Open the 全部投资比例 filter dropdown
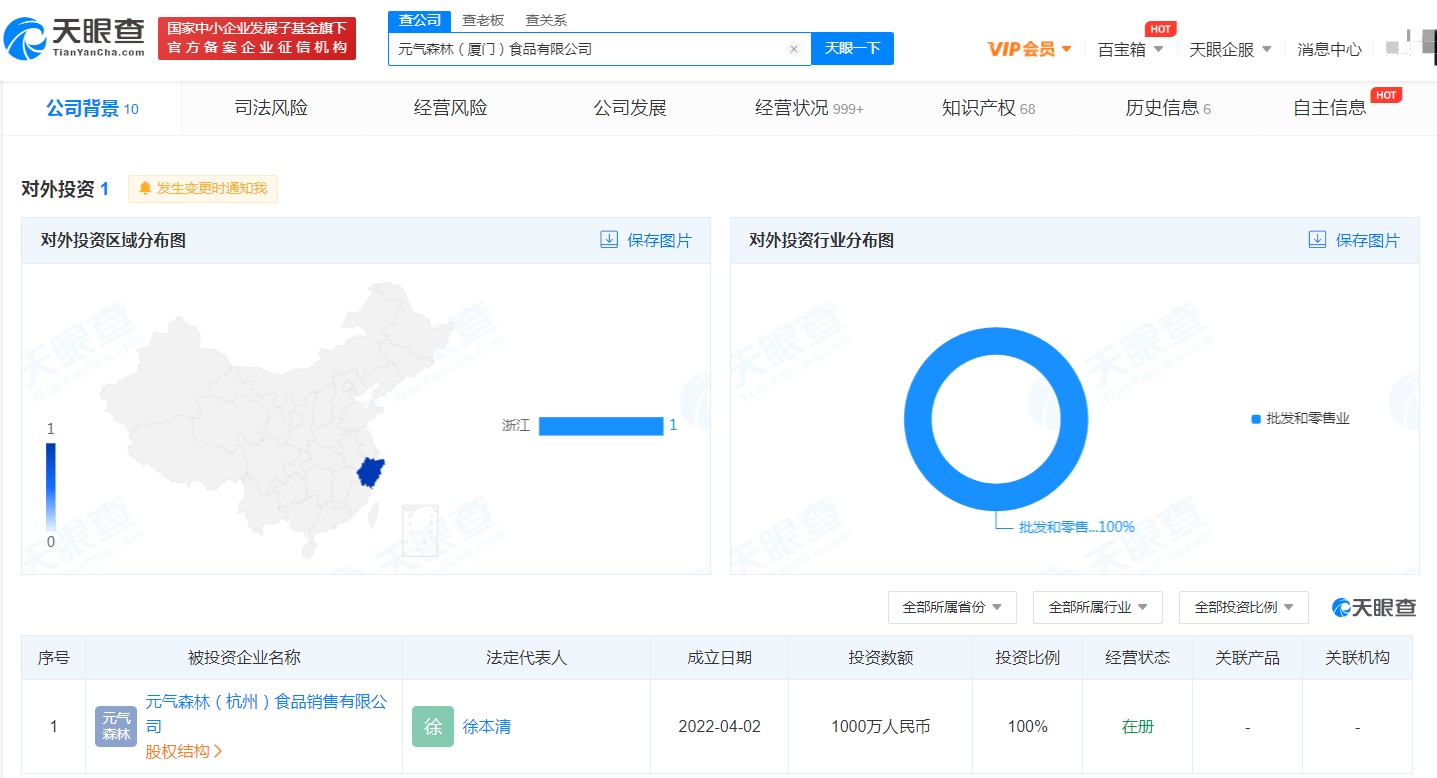 coord(1244,607)
